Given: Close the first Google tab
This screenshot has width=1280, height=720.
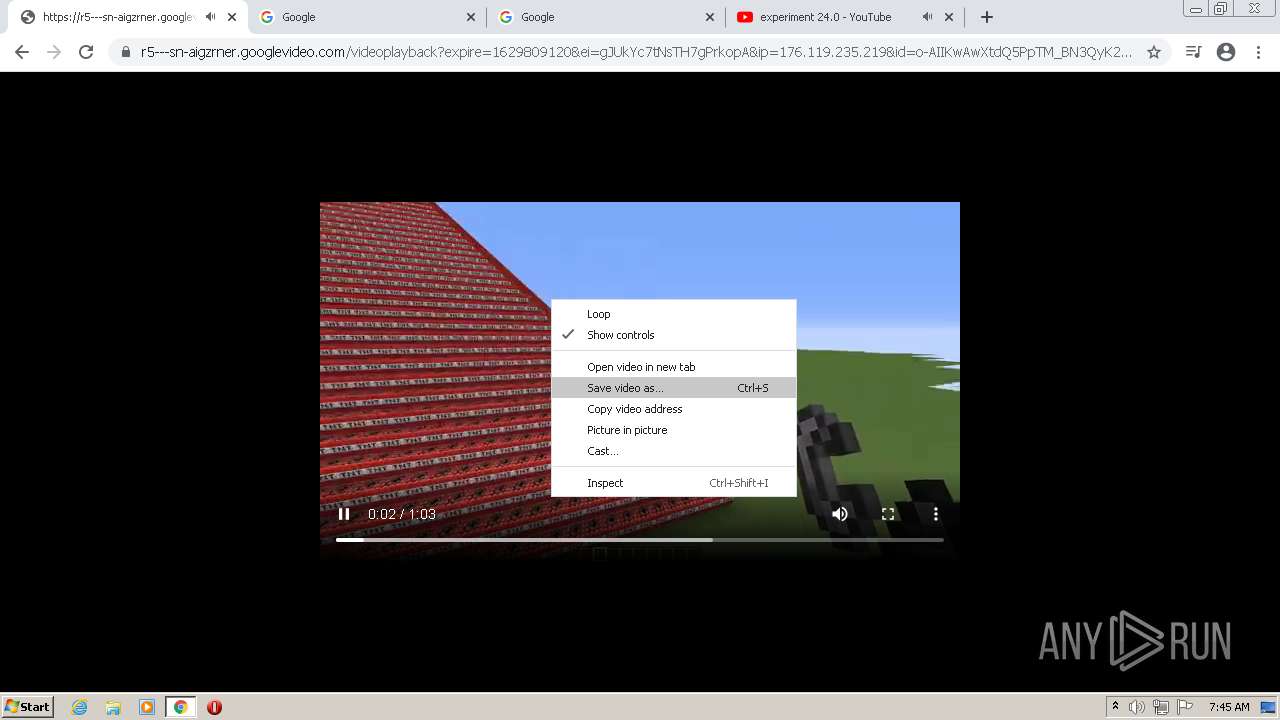Looking at the screenshot, I should click(x=471, y=17).
